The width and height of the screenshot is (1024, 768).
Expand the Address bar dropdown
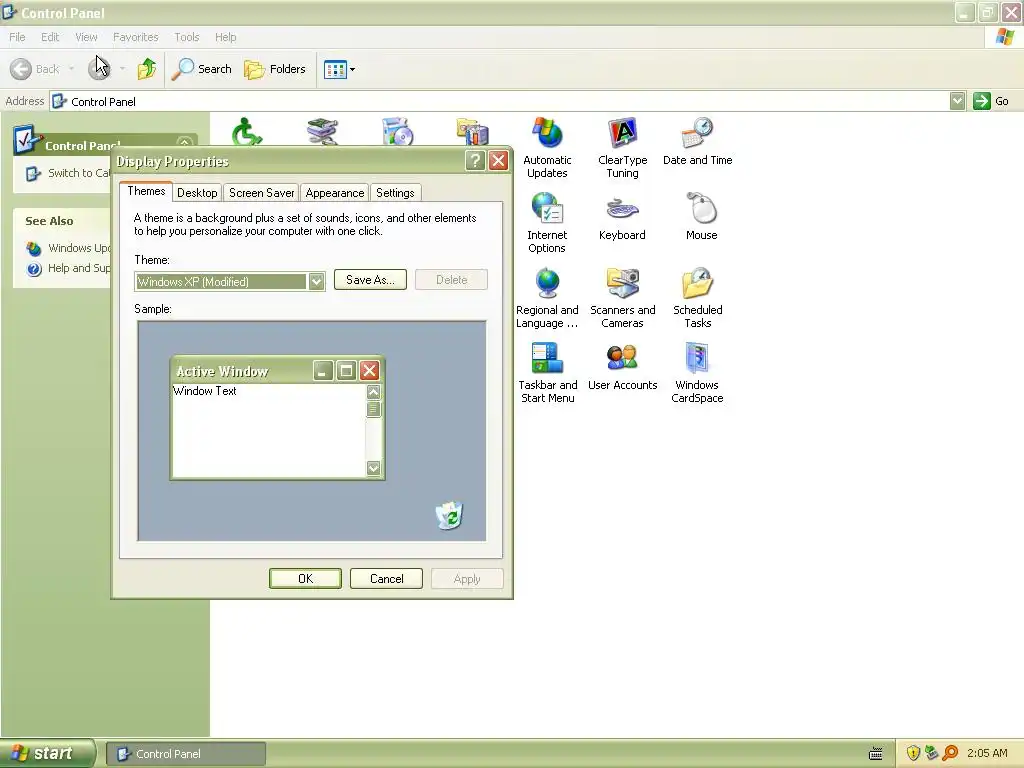point(957,101)
